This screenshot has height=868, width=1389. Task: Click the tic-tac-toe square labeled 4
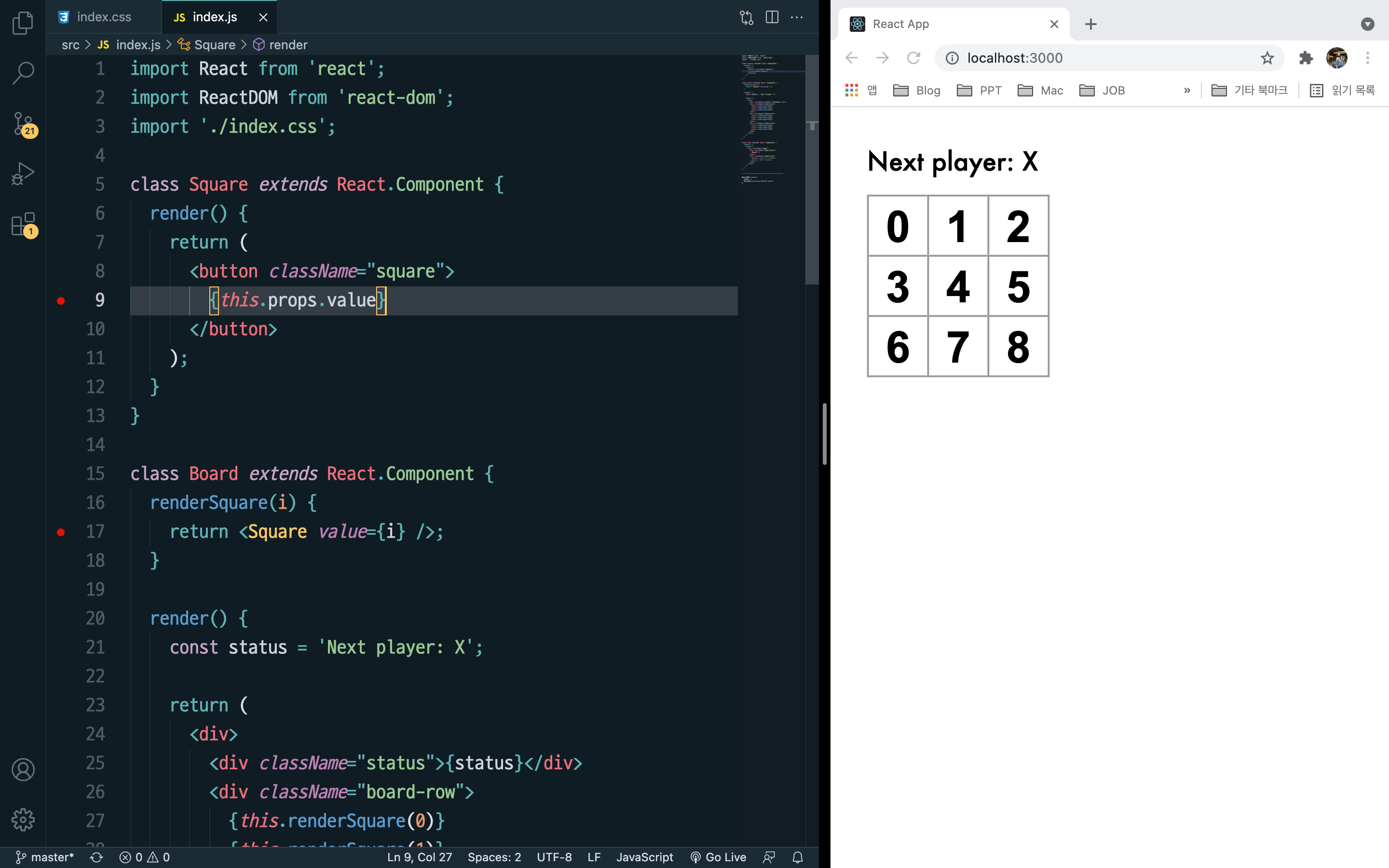(x=958, y=286)
